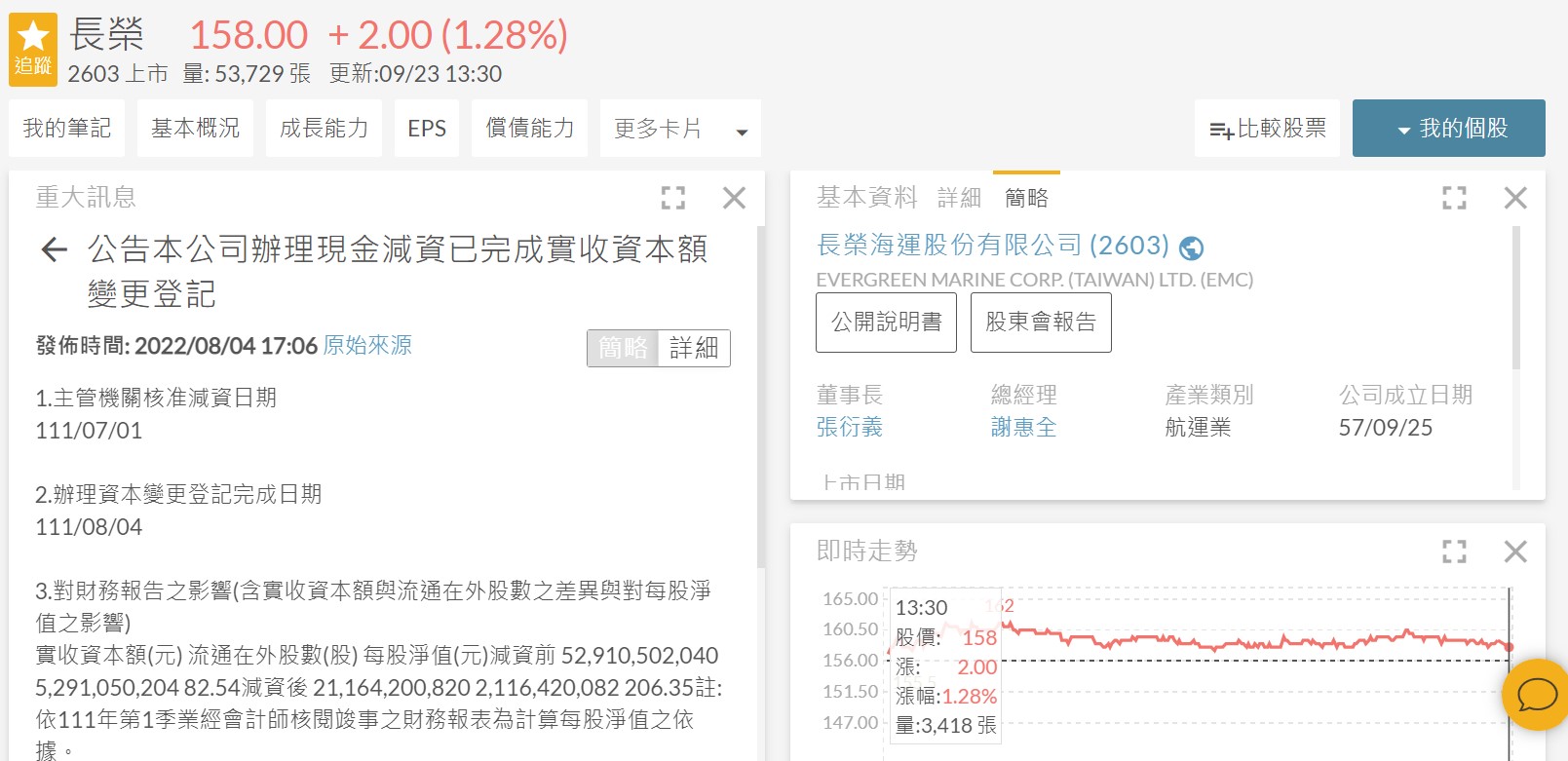Click the 比較股票 button
1568x761 pixels.
point(1267,129)
